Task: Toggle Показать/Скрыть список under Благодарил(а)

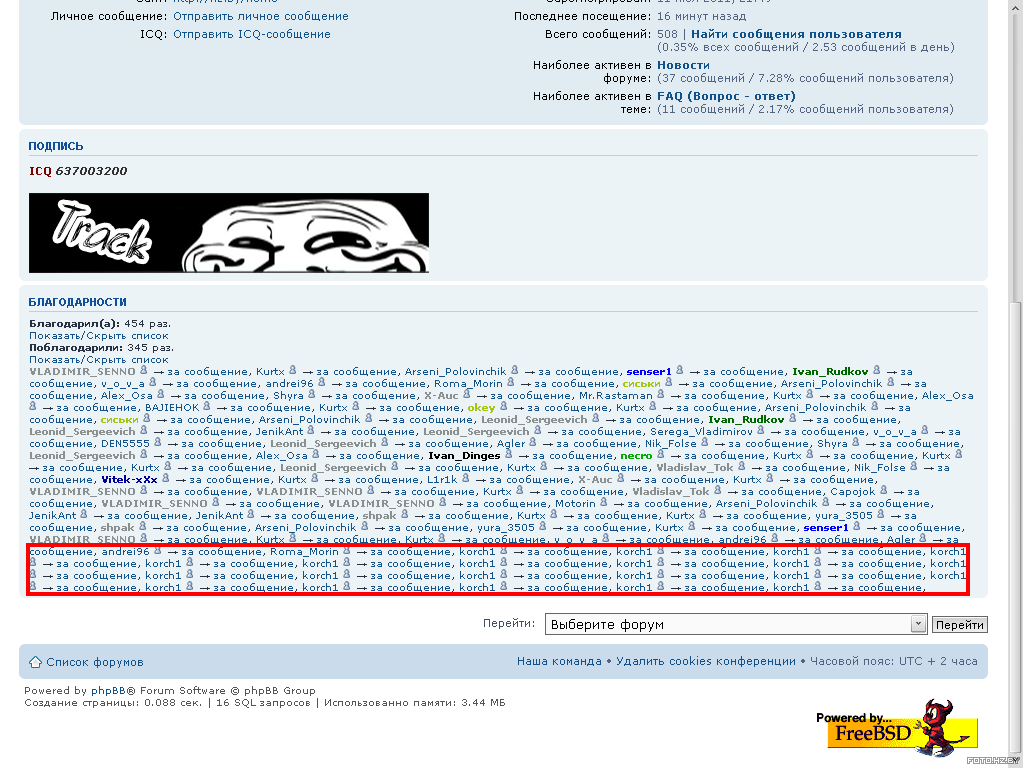Action: tap(99, 336)
